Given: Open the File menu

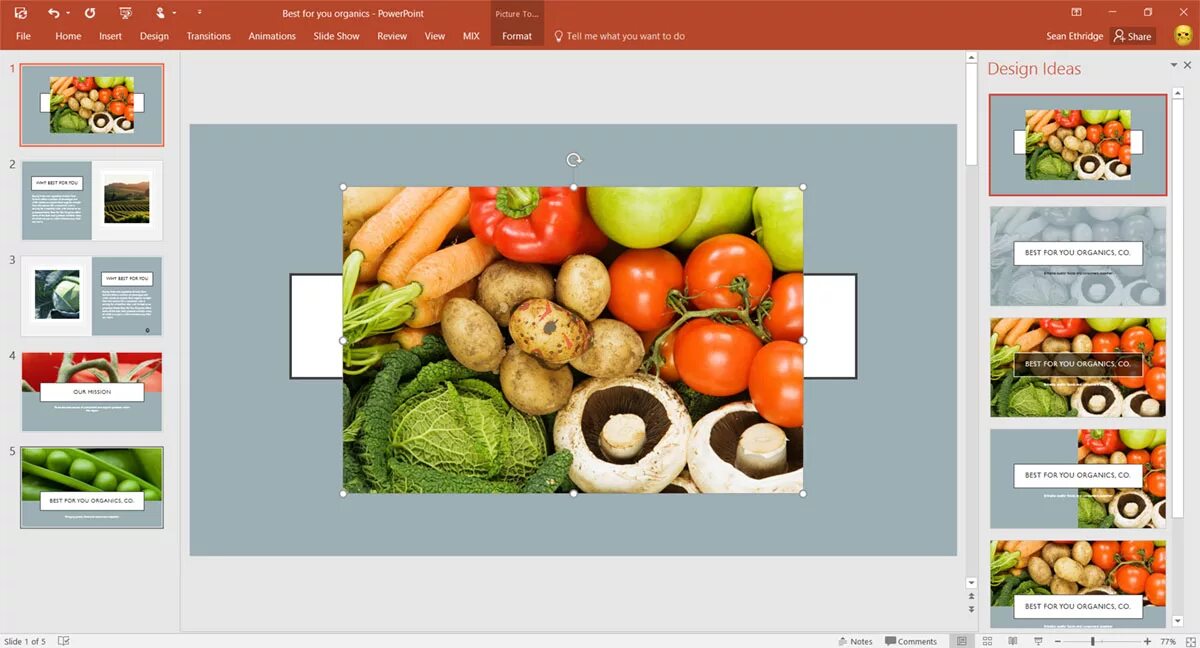Looking at the screenshot, I should click(23, 36).
